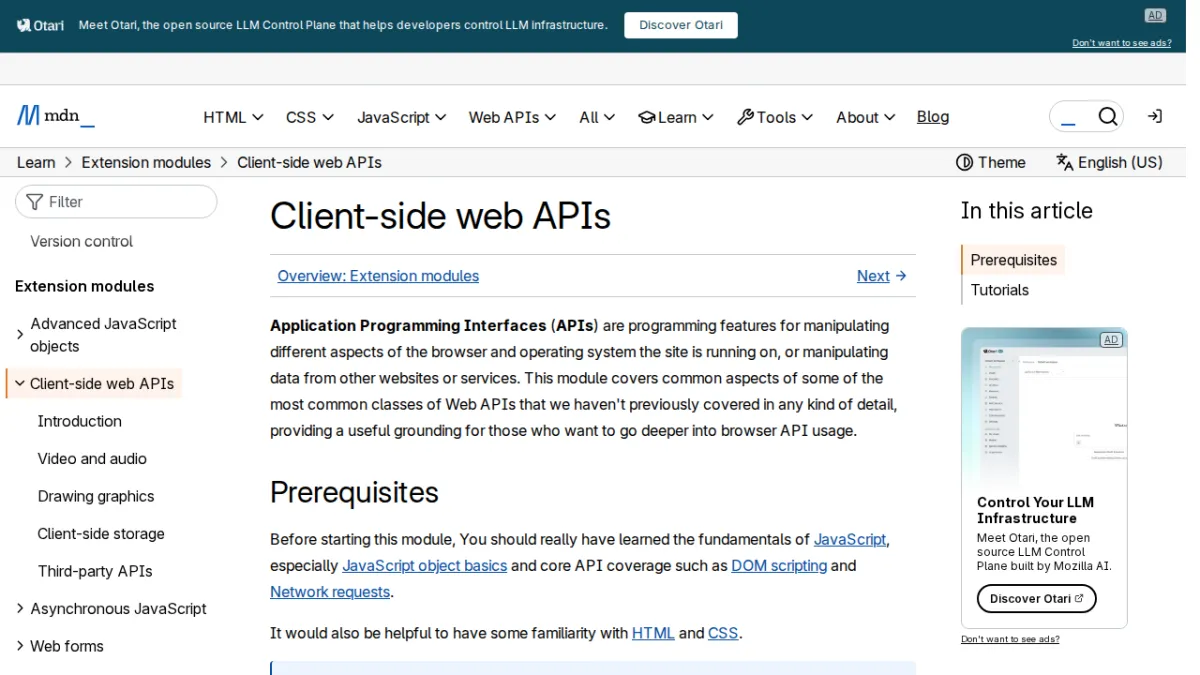Viewport: 1200px width, 675px height.
Task: Click the log in arrow icon
Action: [x=1155, y=117]
